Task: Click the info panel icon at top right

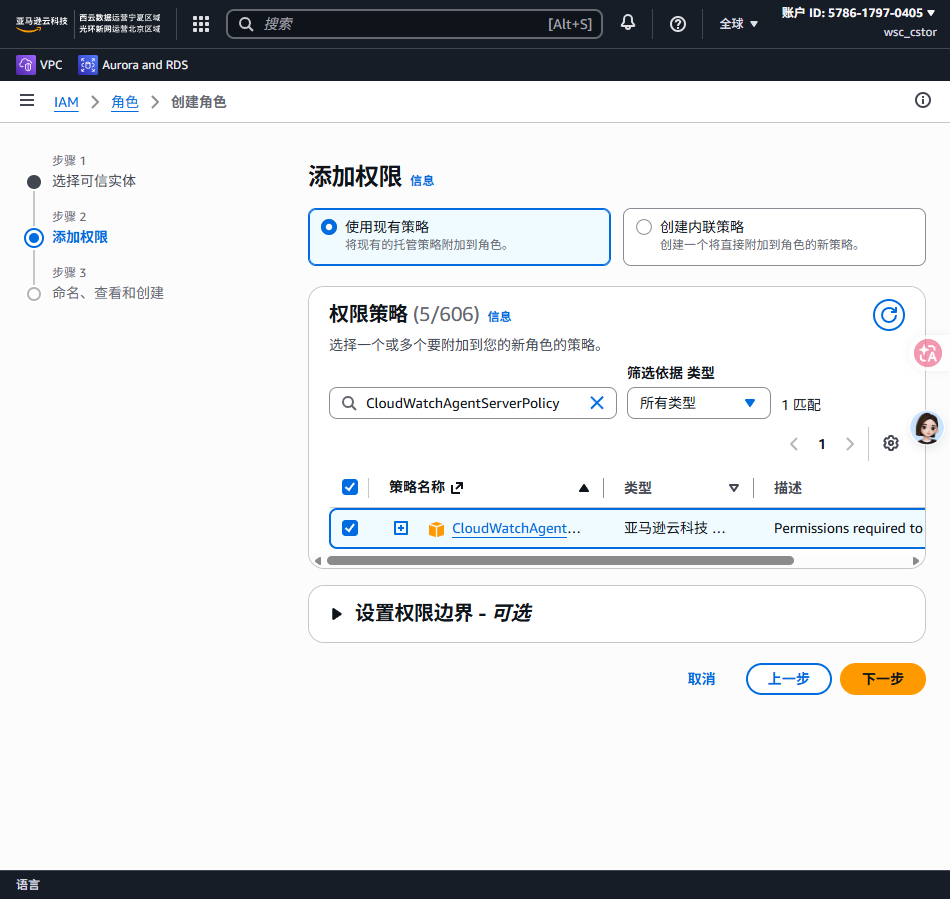Action: click(922, 101)
